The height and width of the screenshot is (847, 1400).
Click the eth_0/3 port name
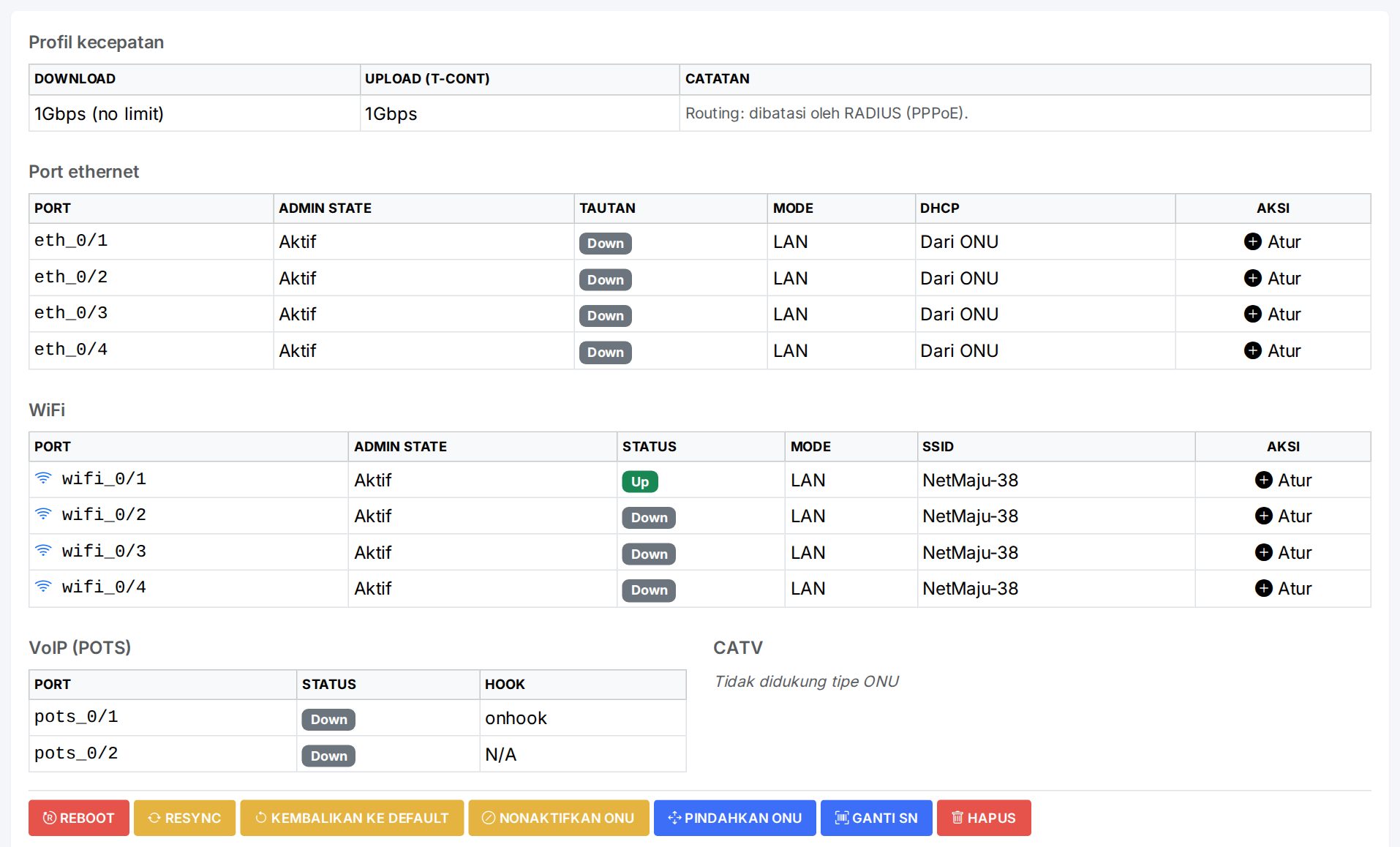(71, 313)
